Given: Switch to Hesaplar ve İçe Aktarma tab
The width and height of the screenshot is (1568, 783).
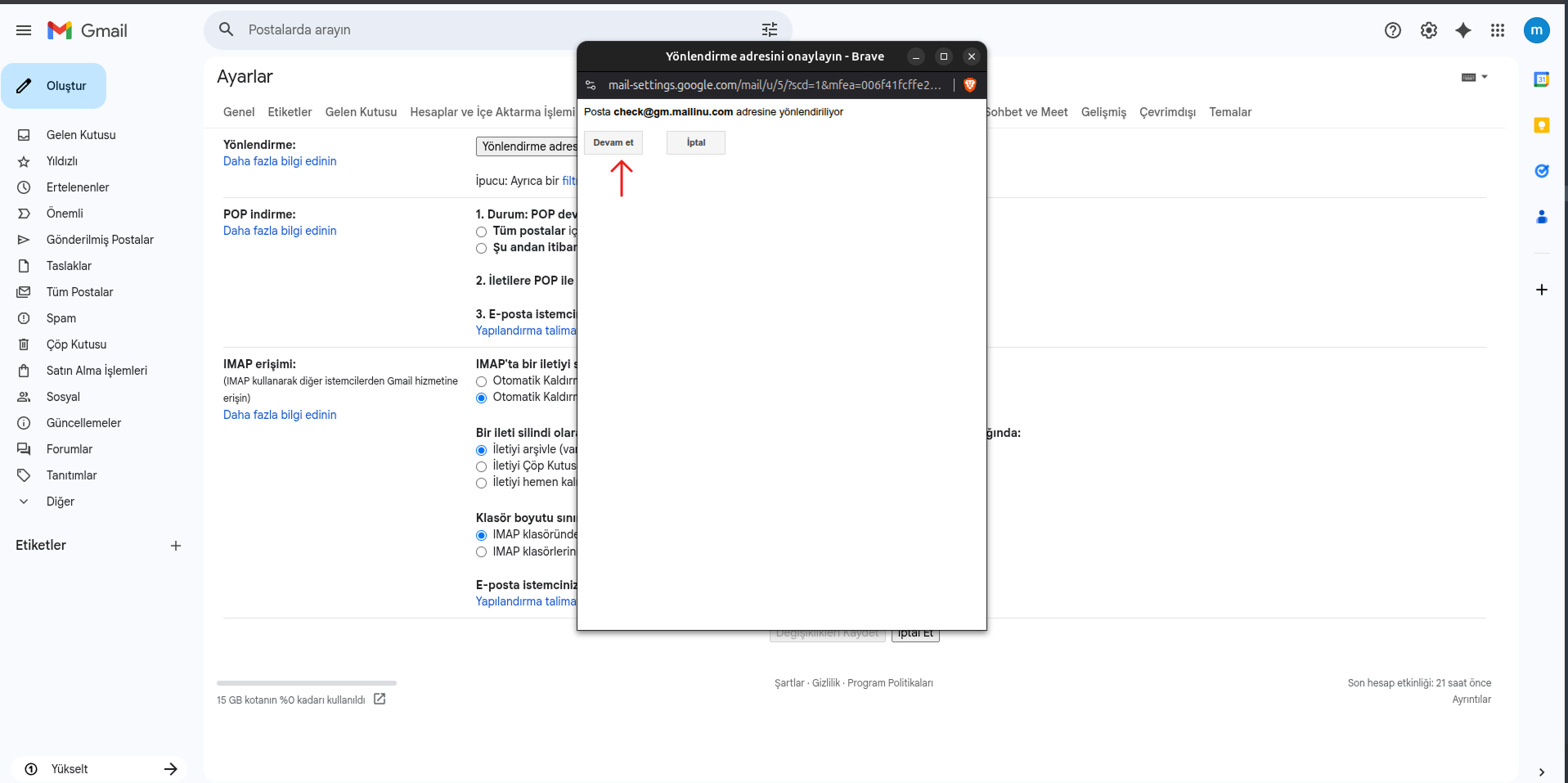Looking at the screenshot, I should pyautogui.click(x=492, y=112).
